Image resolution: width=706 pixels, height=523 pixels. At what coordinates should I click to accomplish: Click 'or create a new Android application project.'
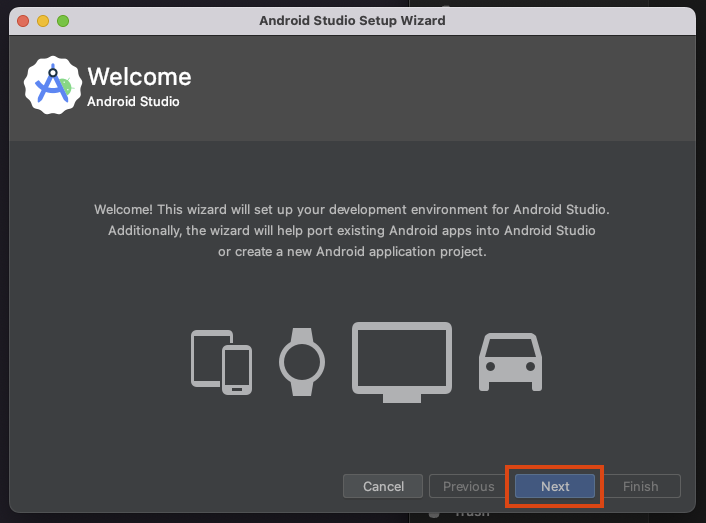click(x=352, y=252)
